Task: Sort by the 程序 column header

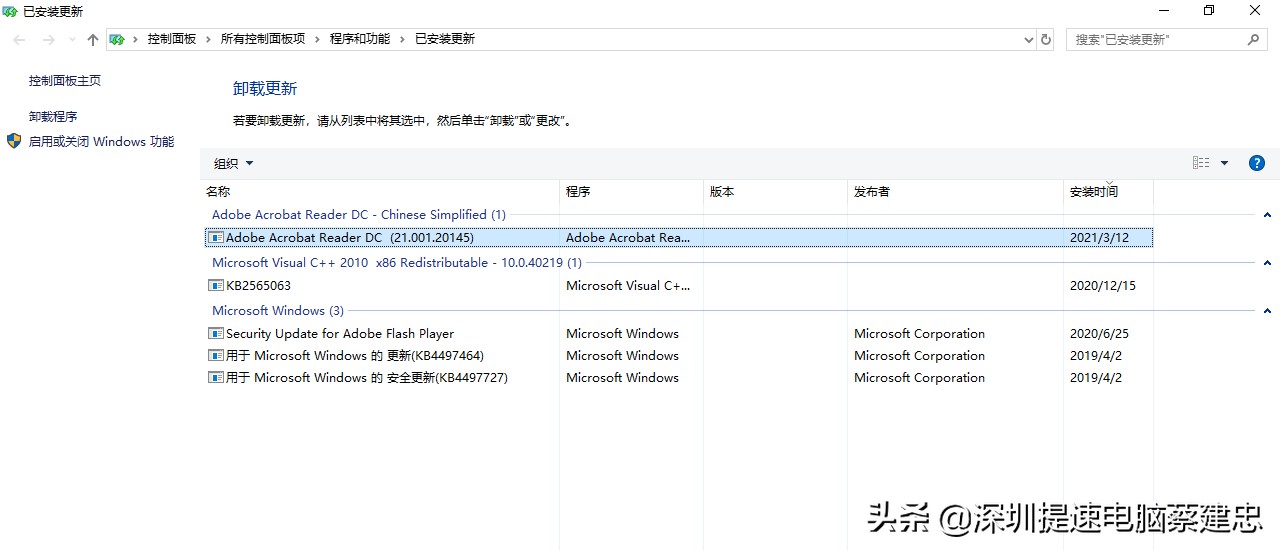Action: tap(632, 191)
